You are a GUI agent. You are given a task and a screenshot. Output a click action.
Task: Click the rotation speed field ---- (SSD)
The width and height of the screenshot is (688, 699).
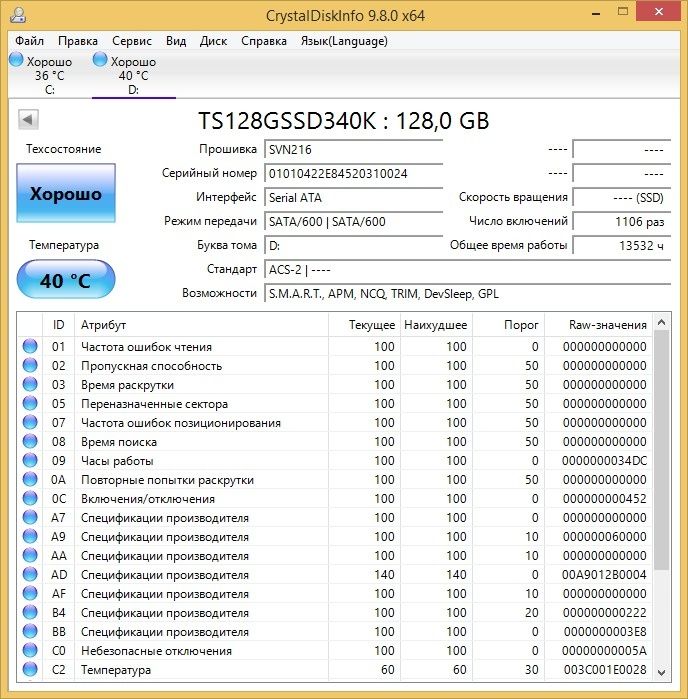622,197
